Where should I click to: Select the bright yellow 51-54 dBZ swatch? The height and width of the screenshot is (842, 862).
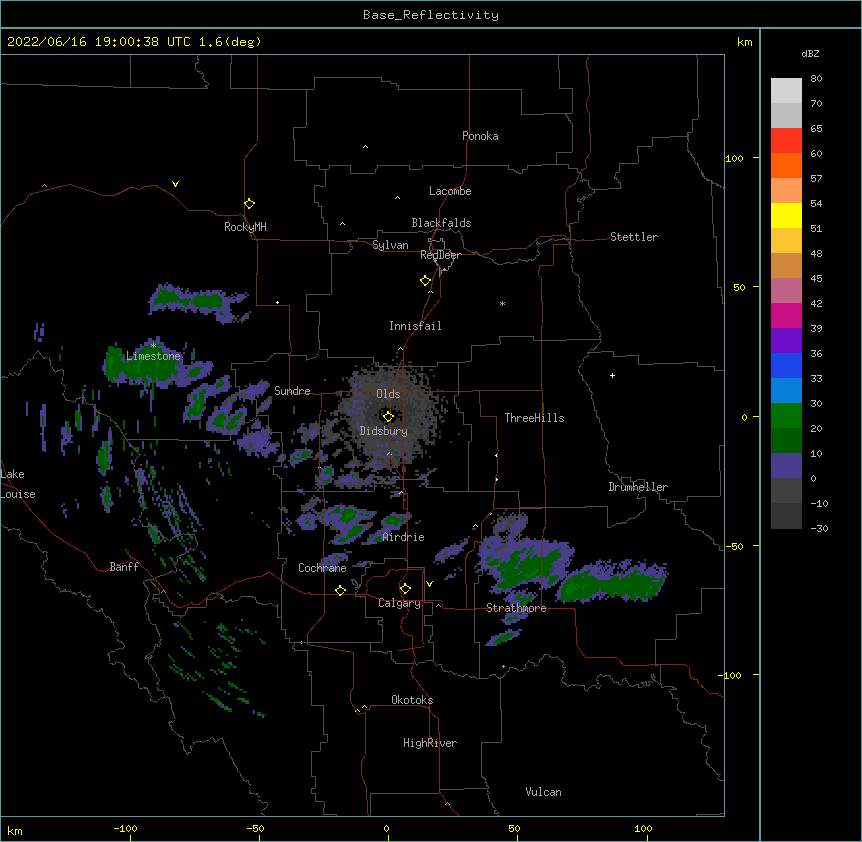786,215
